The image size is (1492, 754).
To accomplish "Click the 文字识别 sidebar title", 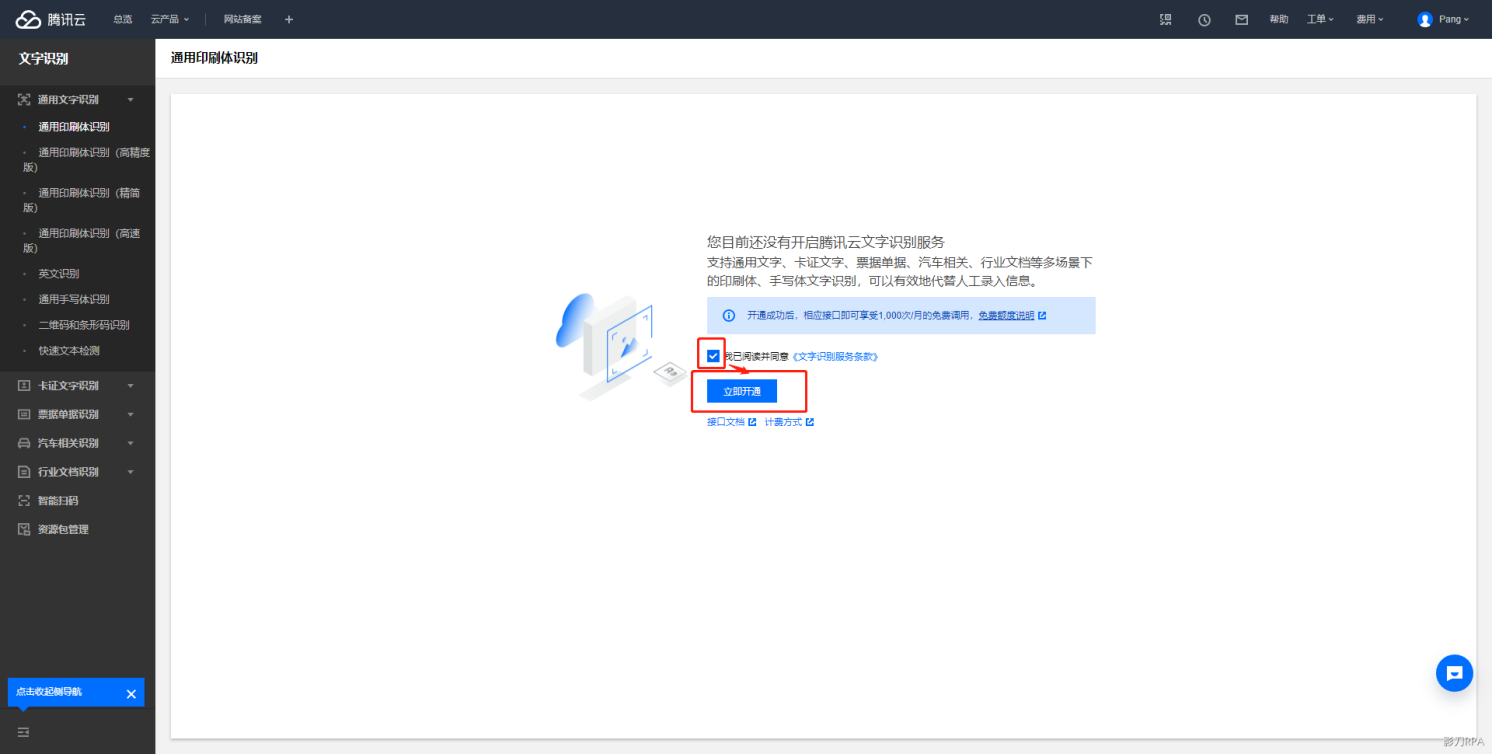I will point(43,59).
